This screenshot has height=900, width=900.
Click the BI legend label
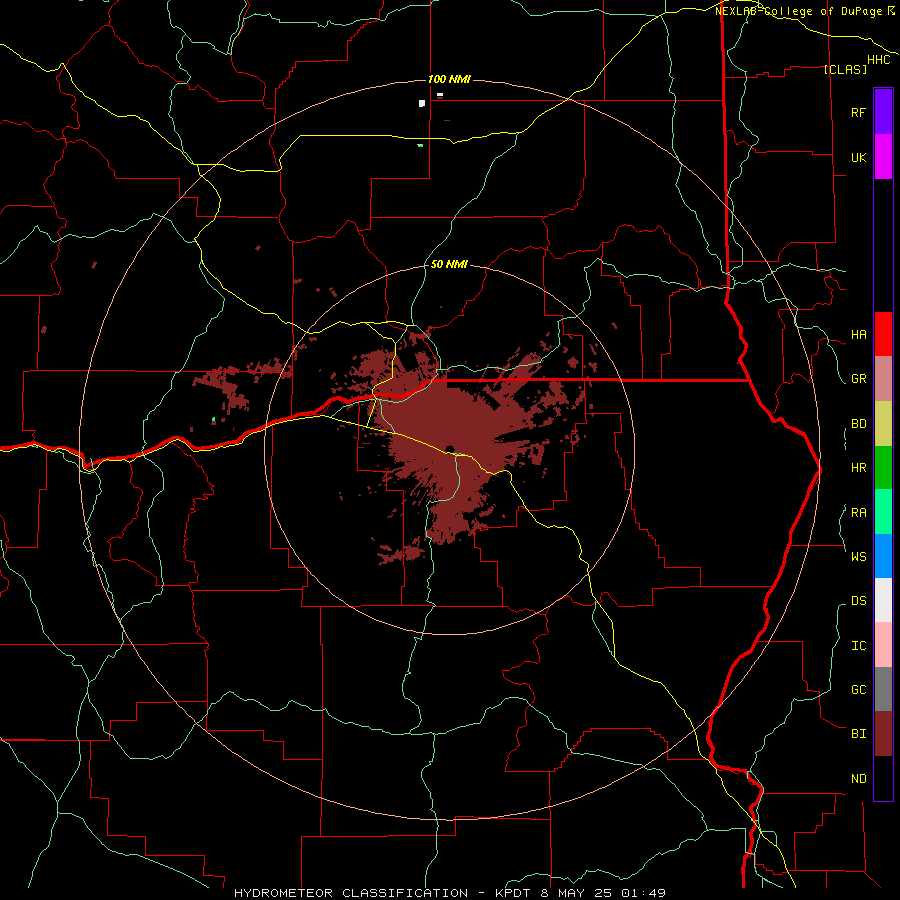coord(858,734)
